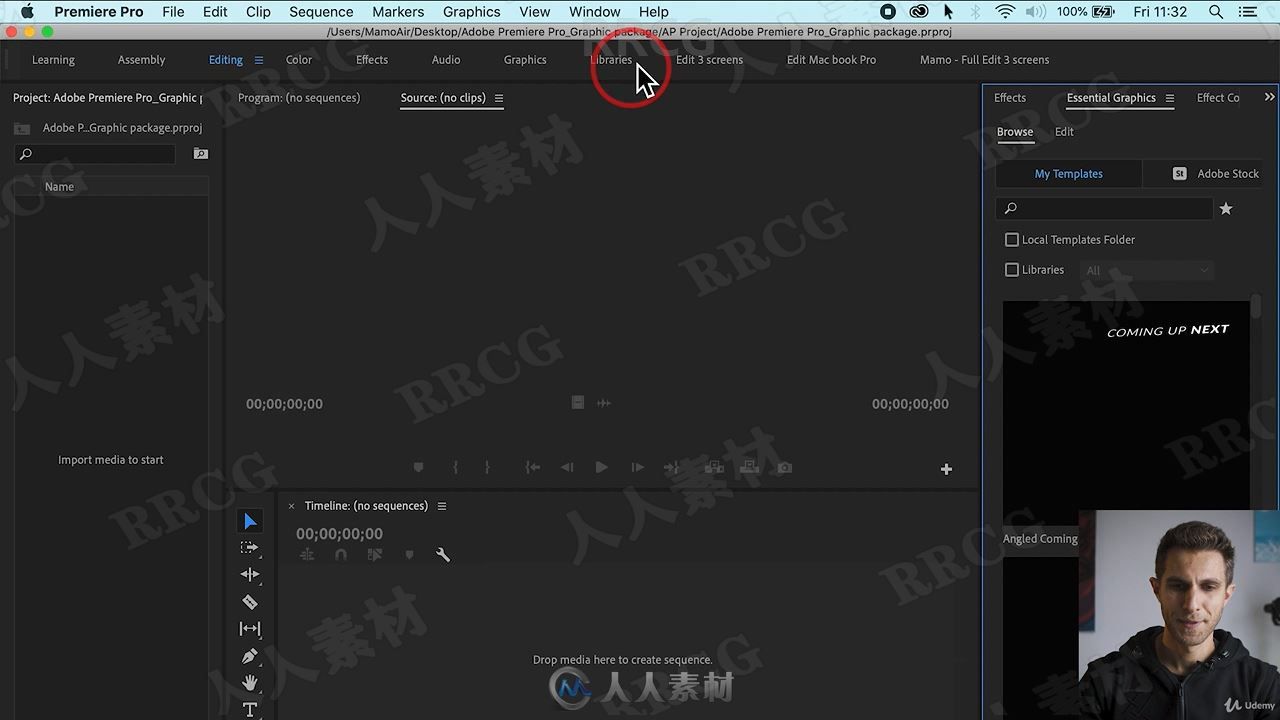This screenshot has height=720, width=1280.
Task: Enable the Libraries checkbox
Action: (1012, 270)
